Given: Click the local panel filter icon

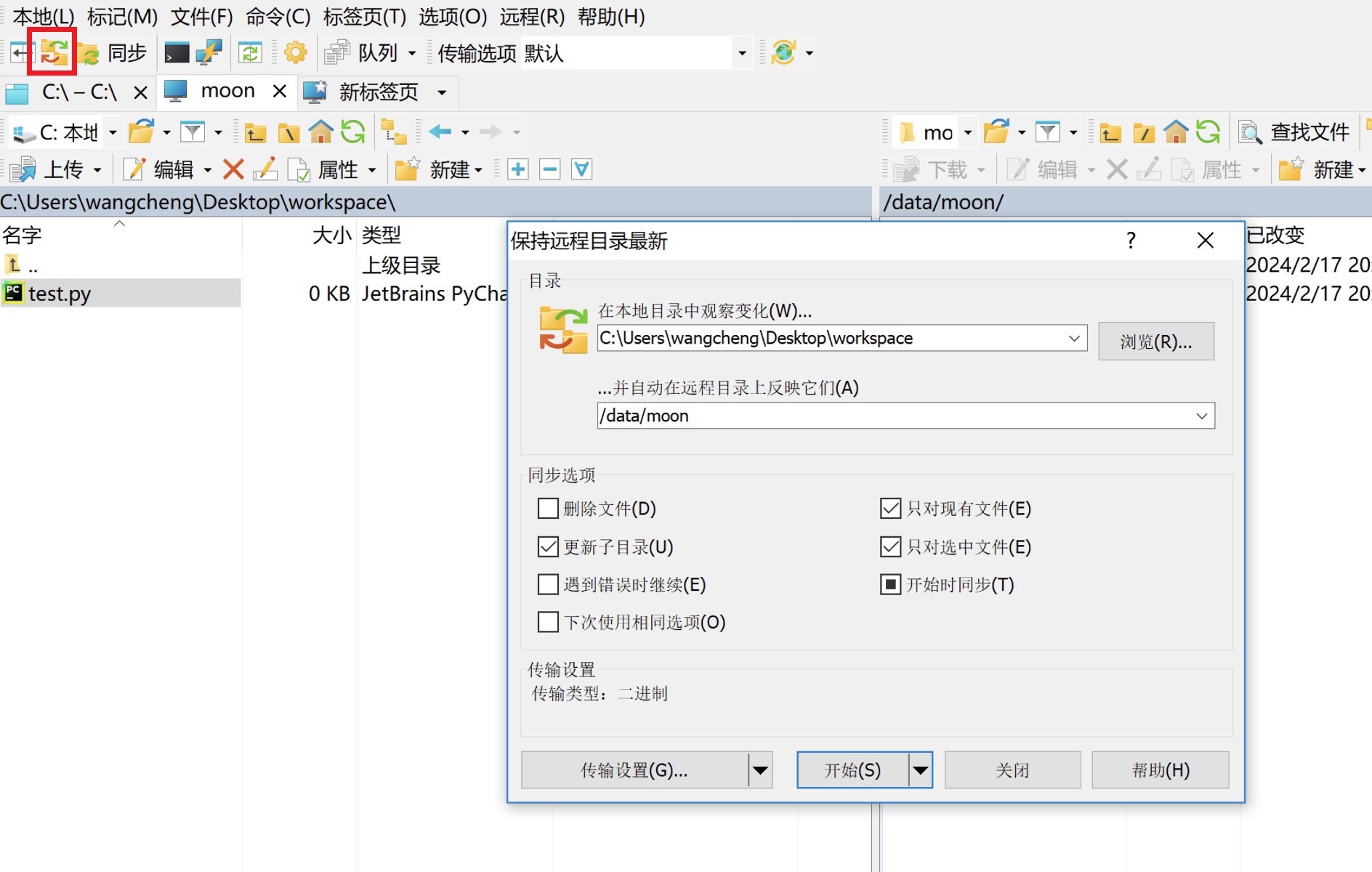Looking at the screenshot, I should tap(193, 132).
